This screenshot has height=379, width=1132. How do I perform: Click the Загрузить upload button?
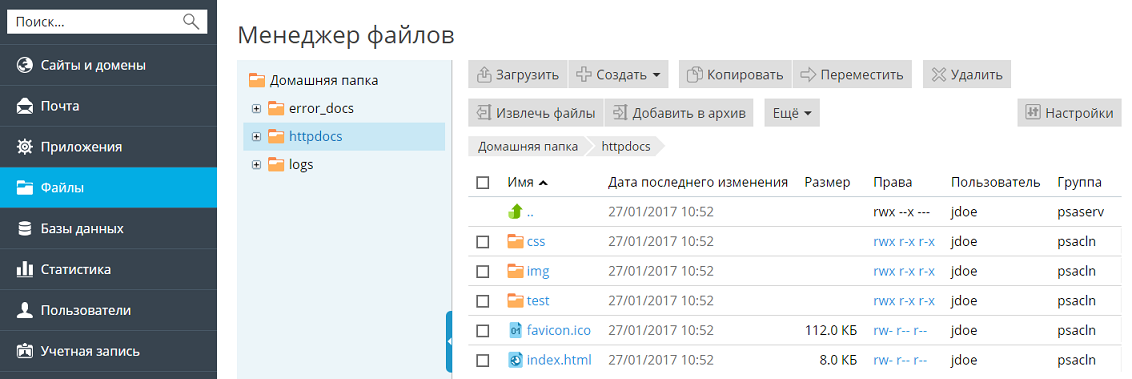point(518,74)
